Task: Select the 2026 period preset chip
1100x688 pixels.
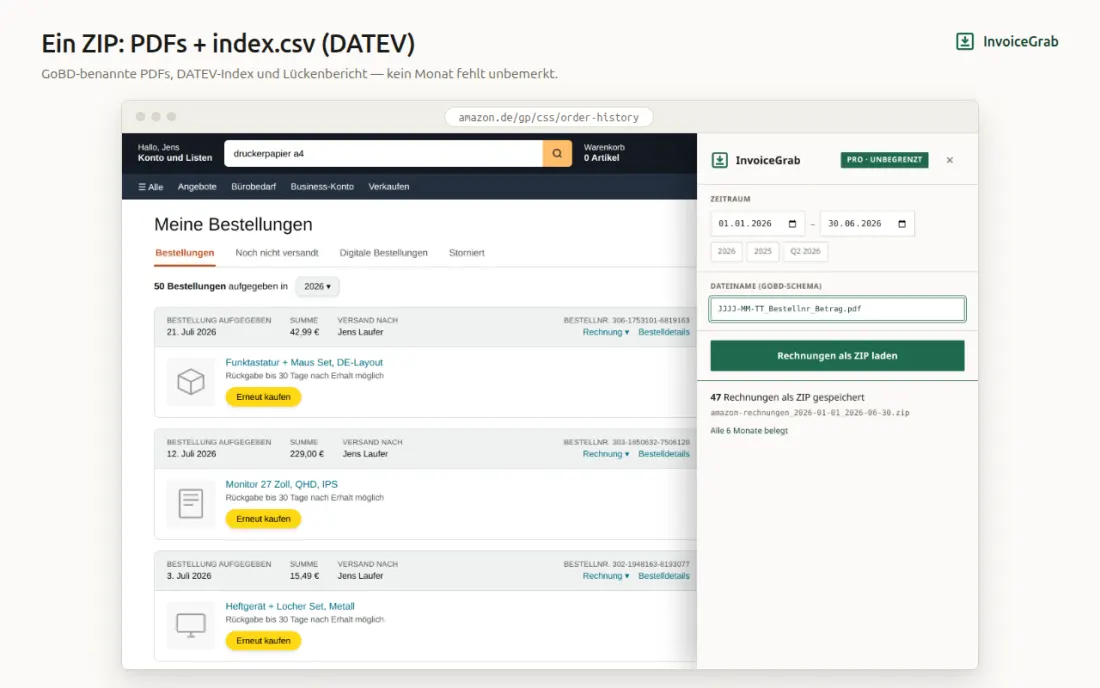Action: point(726,251)
